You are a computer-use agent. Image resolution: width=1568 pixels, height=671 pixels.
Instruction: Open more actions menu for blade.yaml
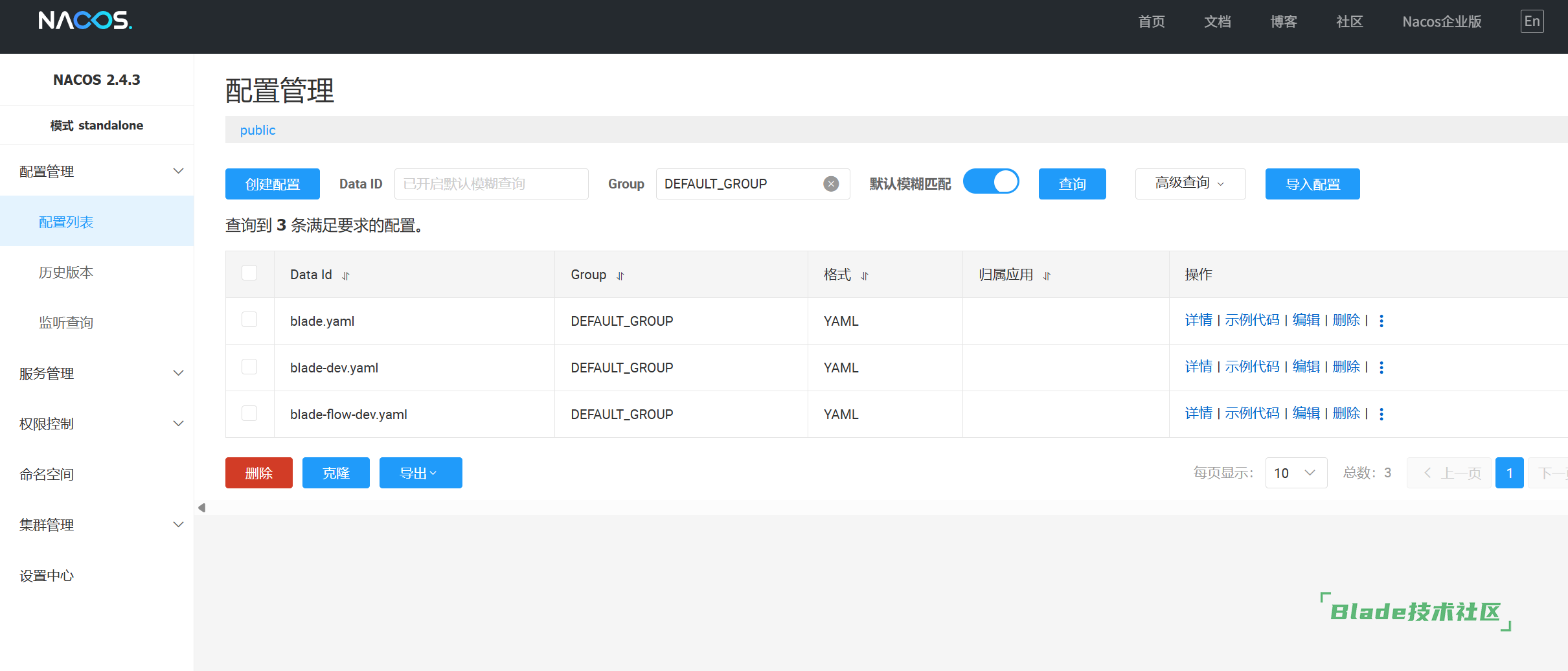coord(1381,321)
